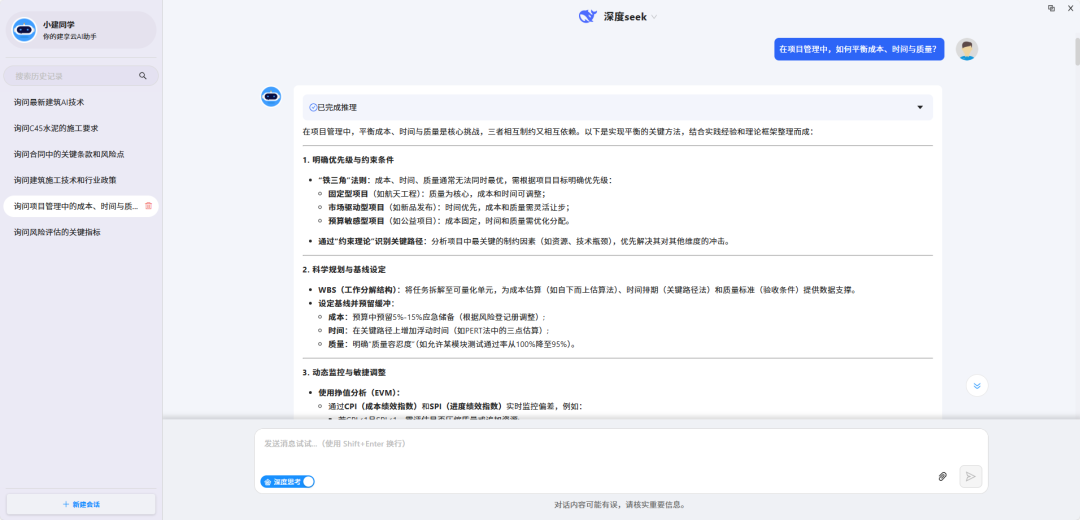Select the 询问C45水泥的施工要求 history item

click(56, 128)
